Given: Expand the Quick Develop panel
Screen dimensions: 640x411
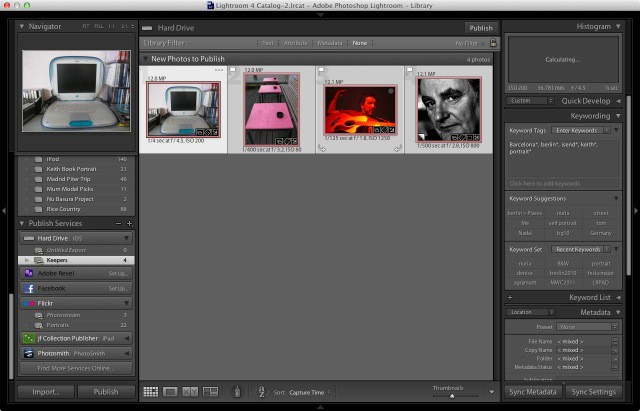Looking at the screenshot, I should pyautogui.click(x=618, y=101).
